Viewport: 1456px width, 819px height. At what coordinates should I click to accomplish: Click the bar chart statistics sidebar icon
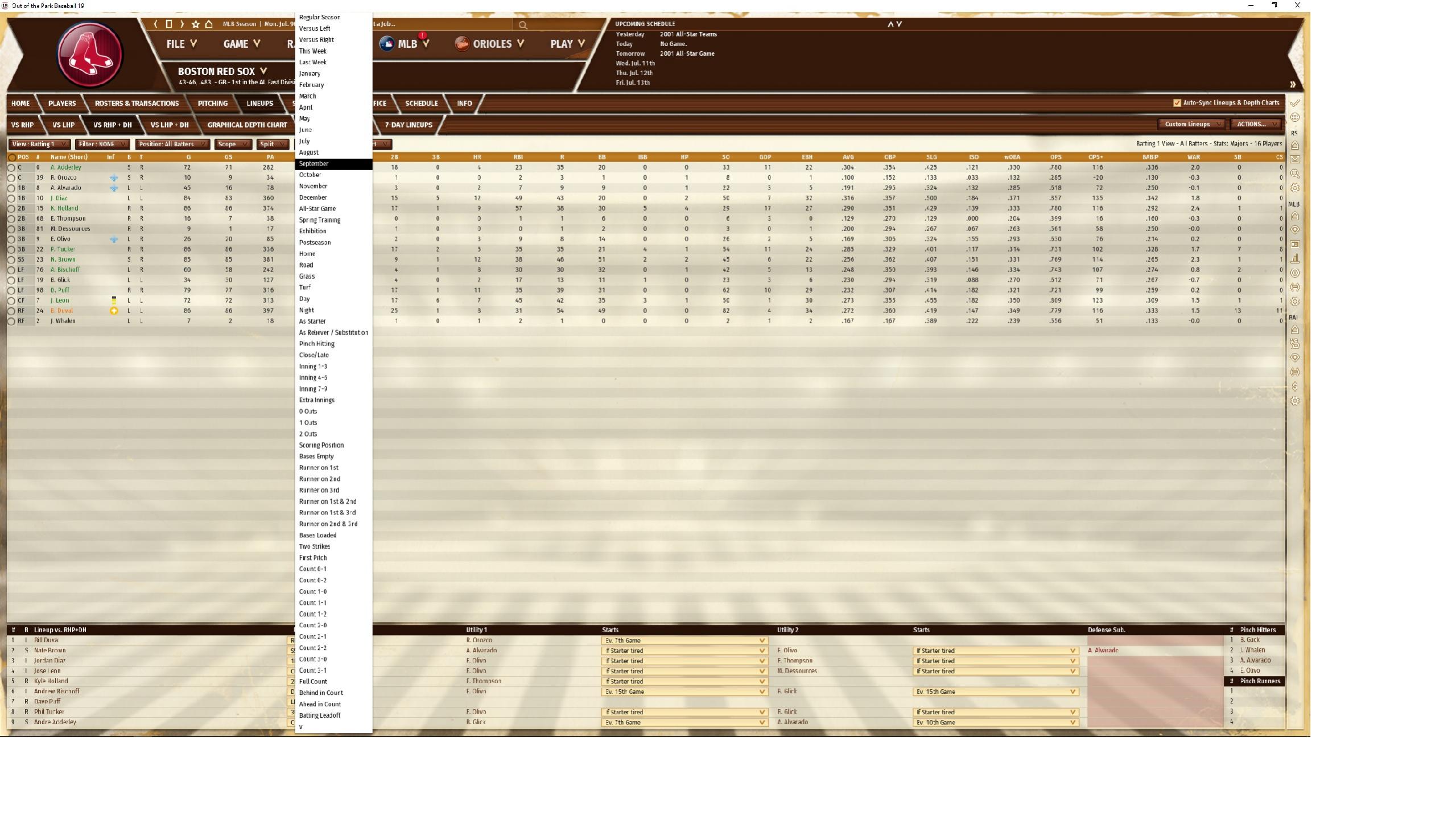(1295, 258)
